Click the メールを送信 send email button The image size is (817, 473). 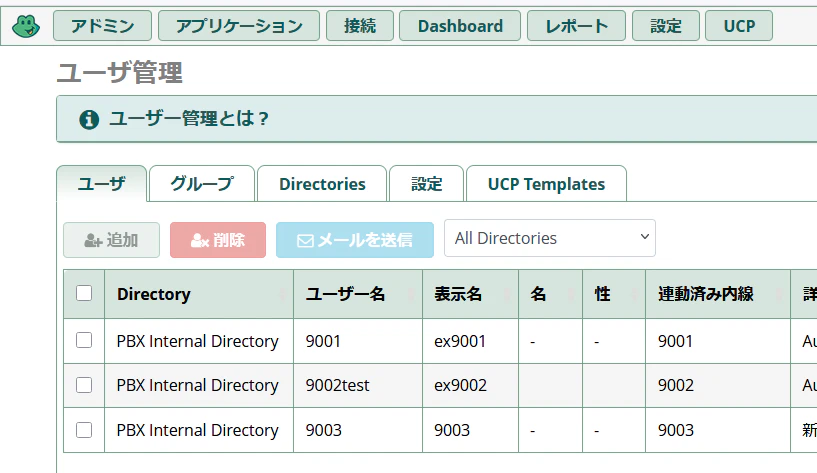point(355,240)
